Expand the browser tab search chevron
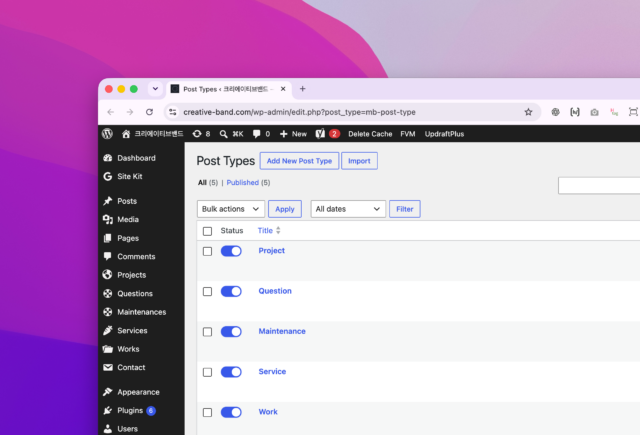Screen dimensions: 640x435 155,89
